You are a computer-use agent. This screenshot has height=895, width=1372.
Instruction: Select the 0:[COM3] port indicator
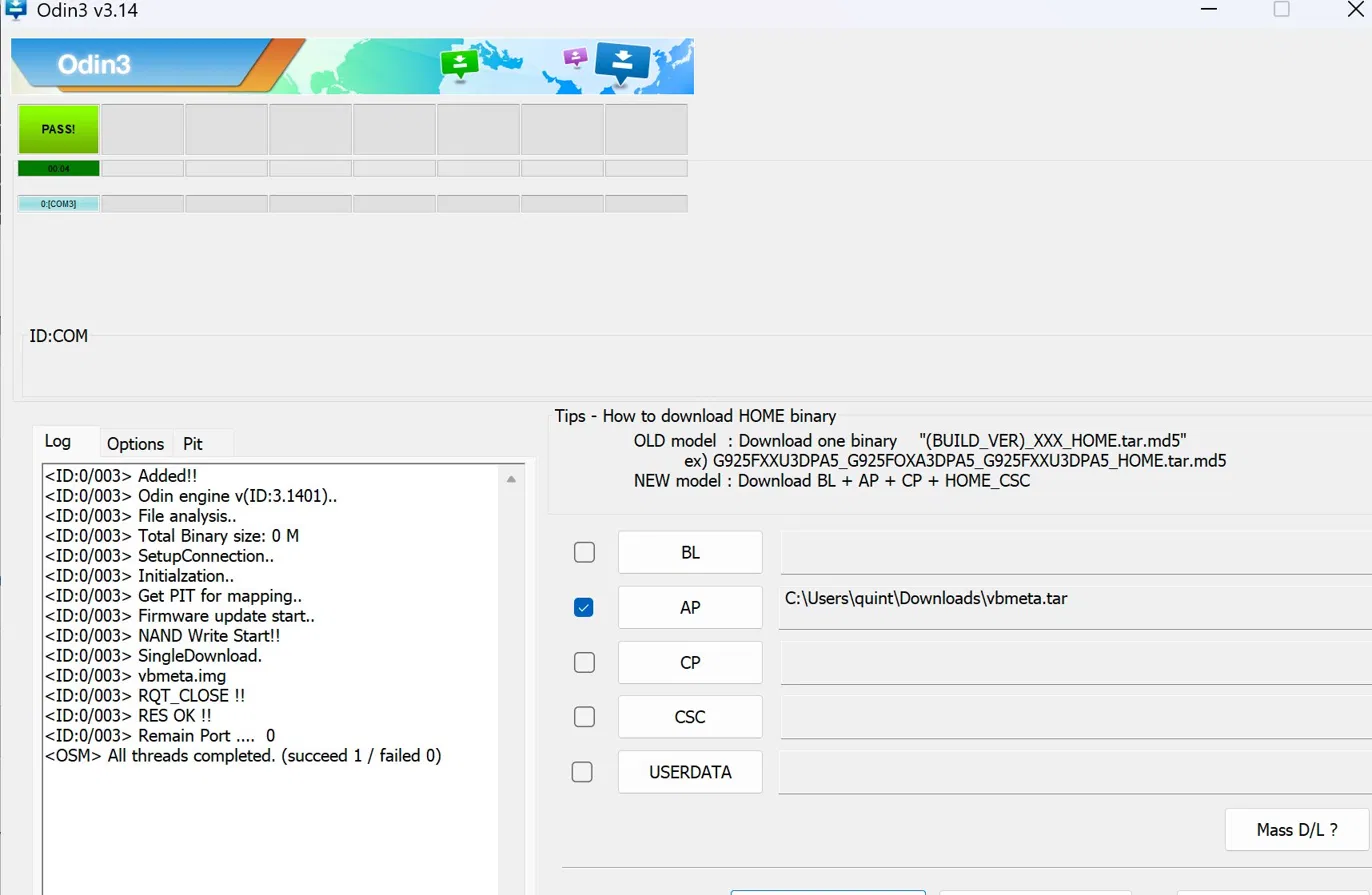58,204
